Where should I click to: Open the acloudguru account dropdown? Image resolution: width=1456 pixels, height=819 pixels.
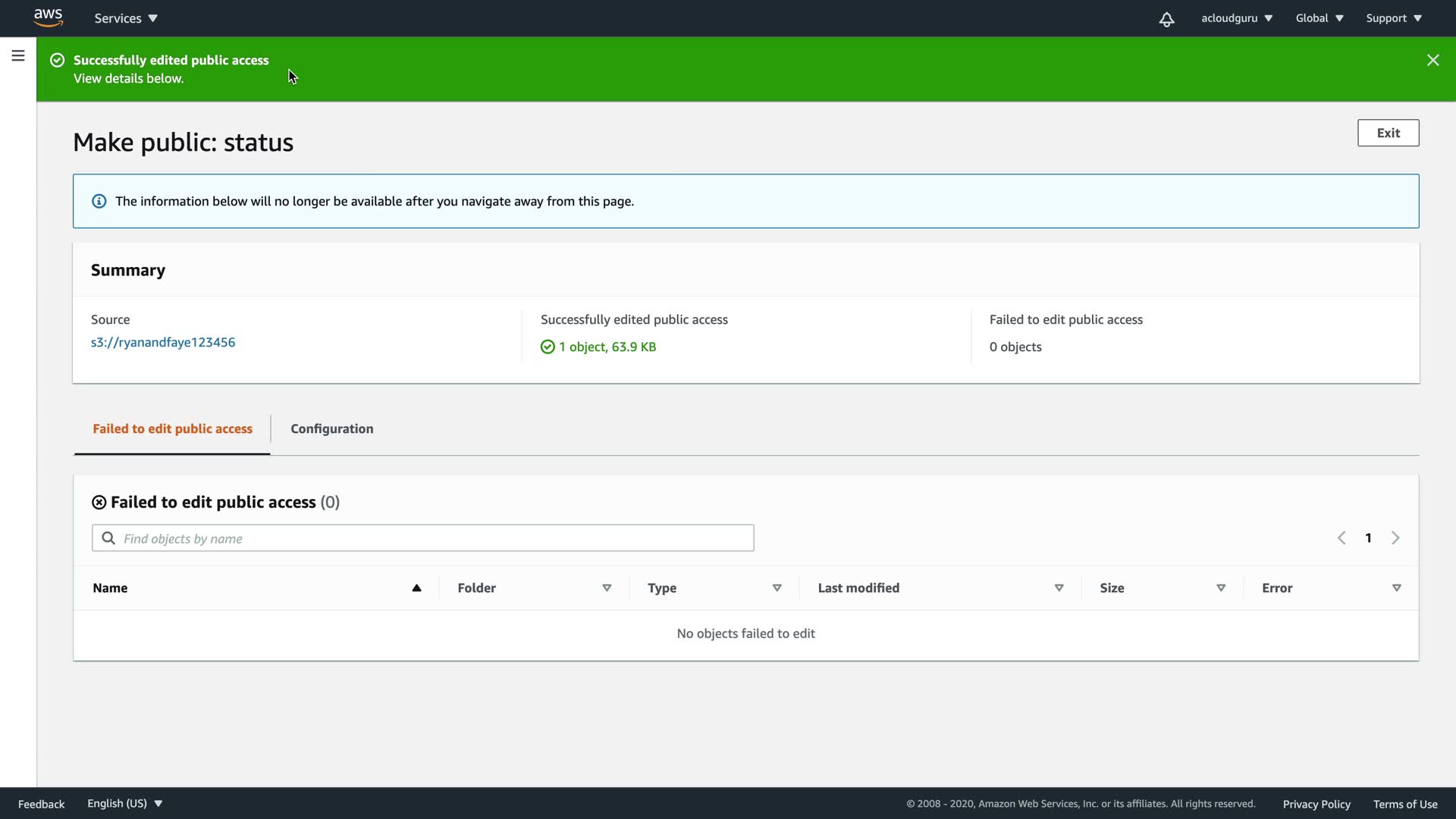(x=1236, y=18)
